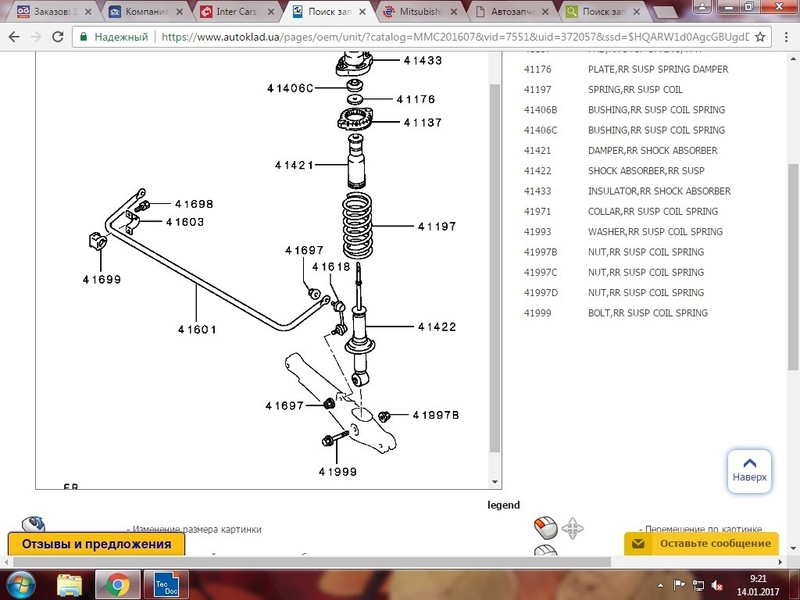Open Windows Start menu orb
800x600 pixels.
[22, 584]
